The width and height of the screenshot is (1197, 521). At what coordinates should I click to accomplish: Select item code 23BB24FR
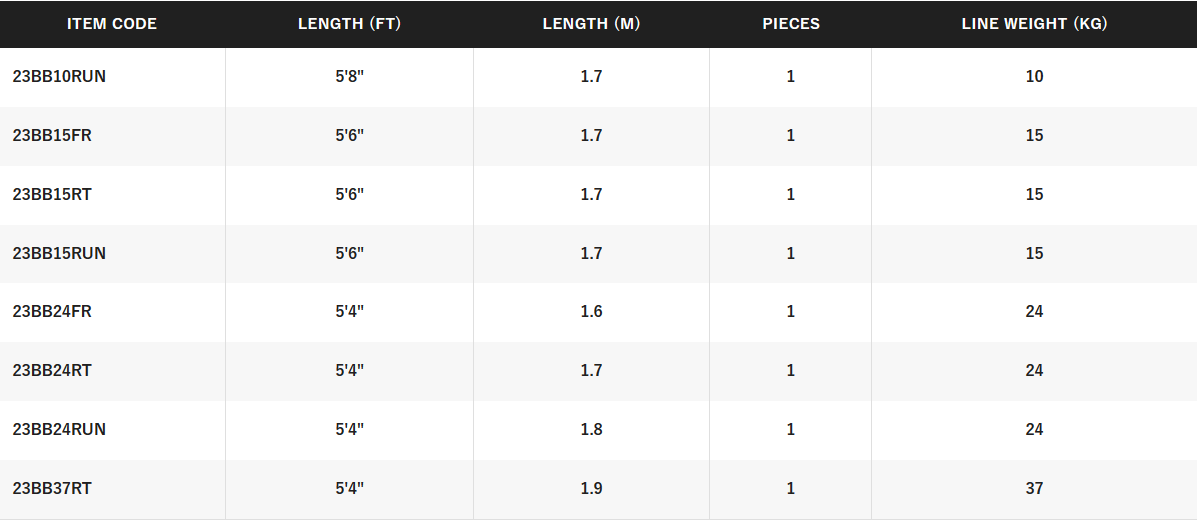pyautogui.click(x=52, y=312)
